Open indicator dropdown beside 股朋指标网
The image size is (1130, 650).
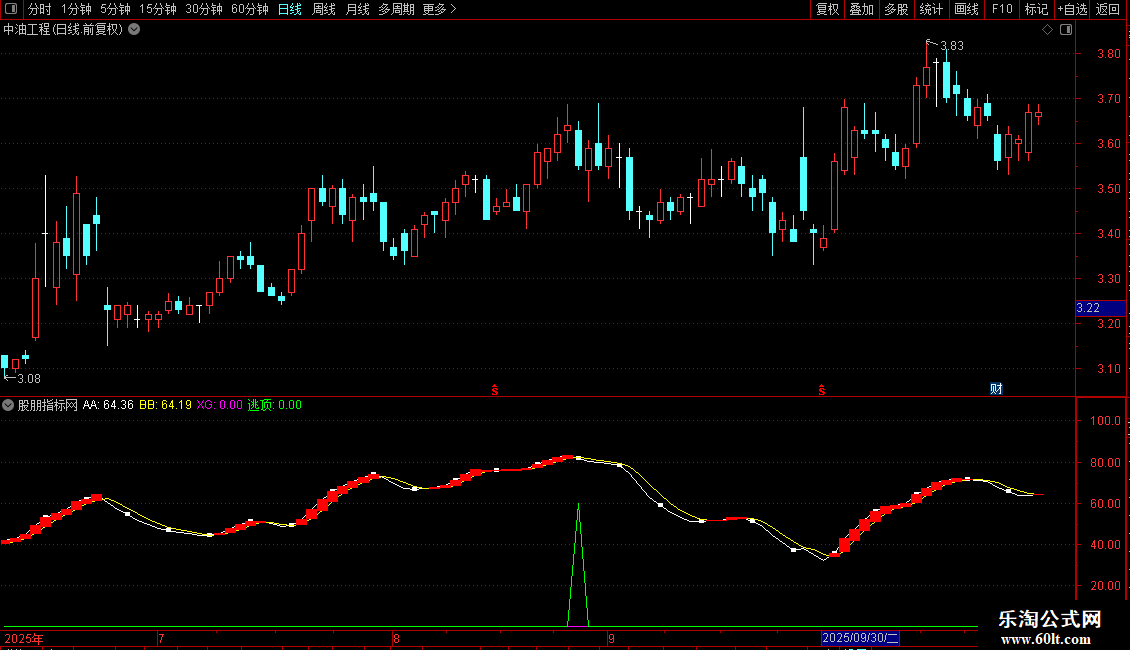(8, 405)
